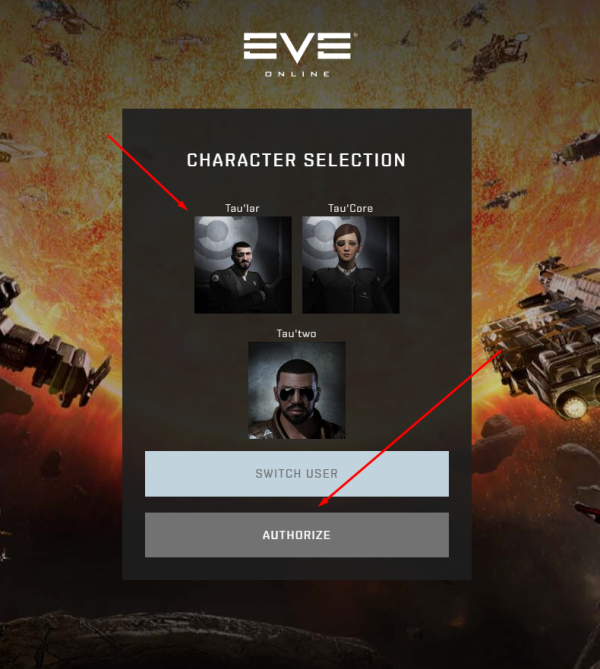Click the Tau'two name label
The width and height of the screenshot is (600, 669).
tap(297, 333)
